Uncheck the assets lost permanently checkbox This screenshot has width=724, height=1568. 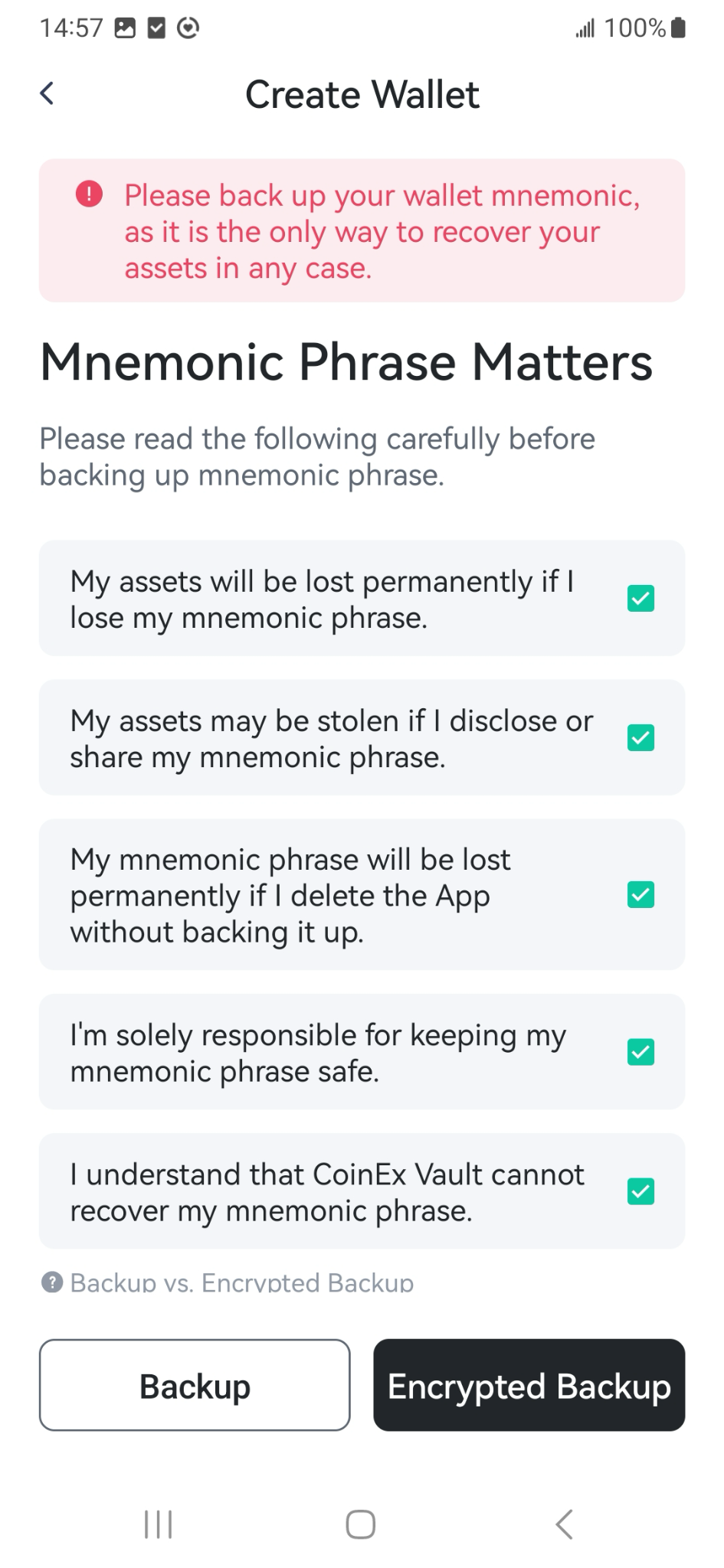[640, 599]
